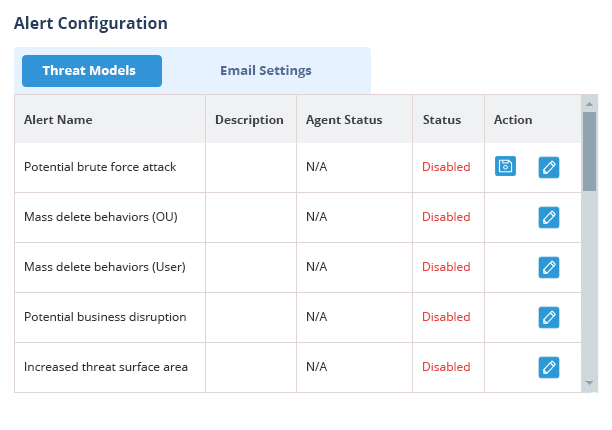
Task: Click the Status column header
Action: (x=442, y=120)
